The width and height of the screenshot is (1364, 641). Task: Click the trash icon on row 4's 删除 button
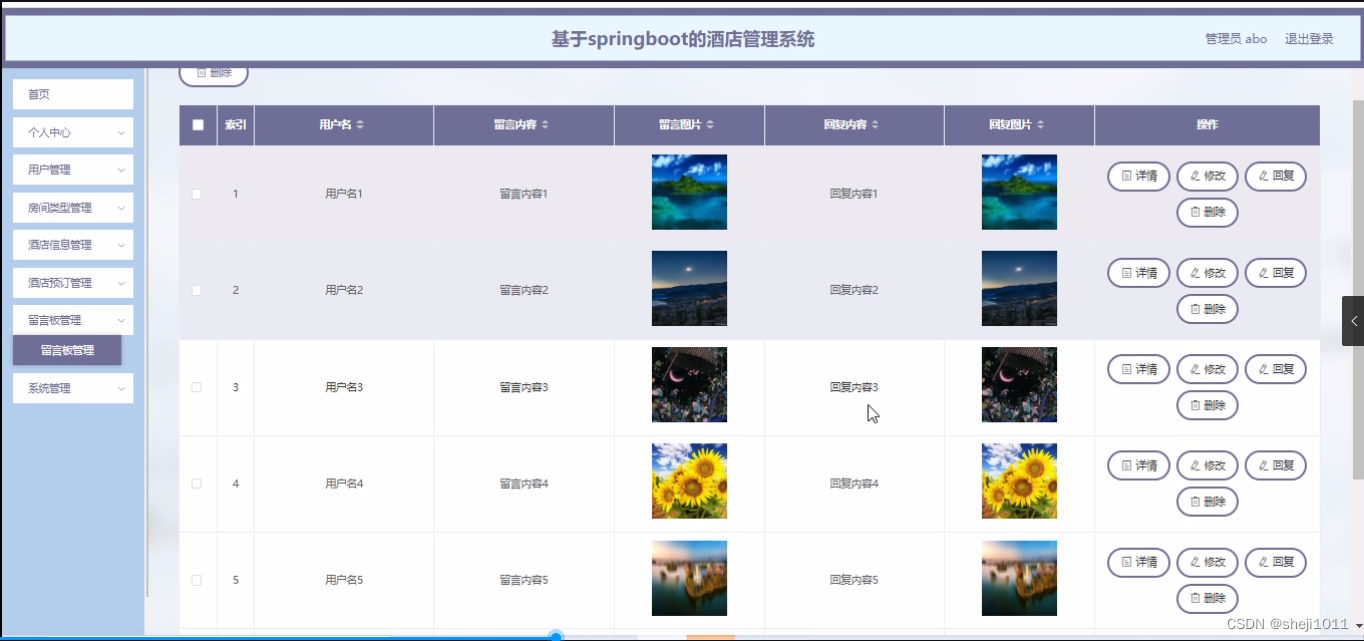tap(1195, 501)
